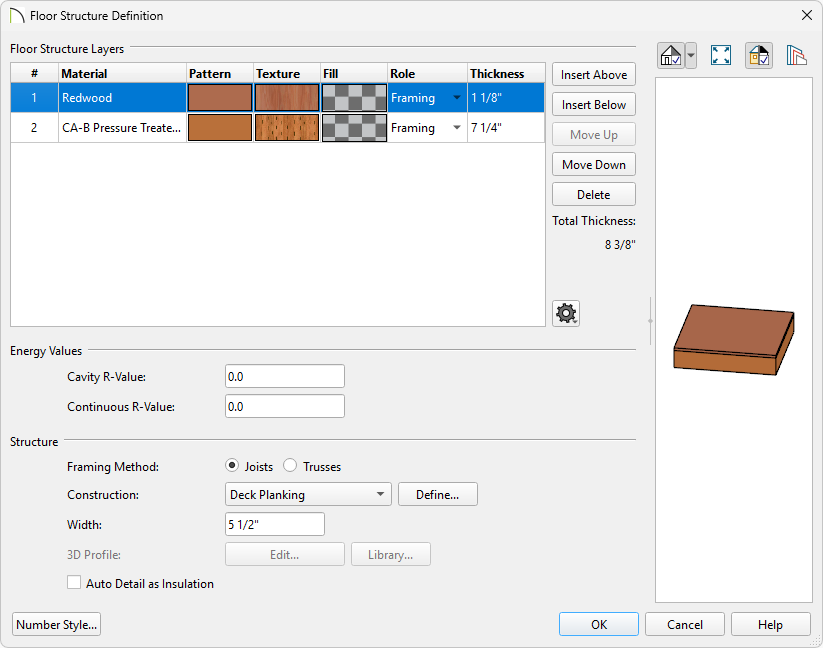Click the Insert Below button
The image size is (823, 648).
(594, 104)
